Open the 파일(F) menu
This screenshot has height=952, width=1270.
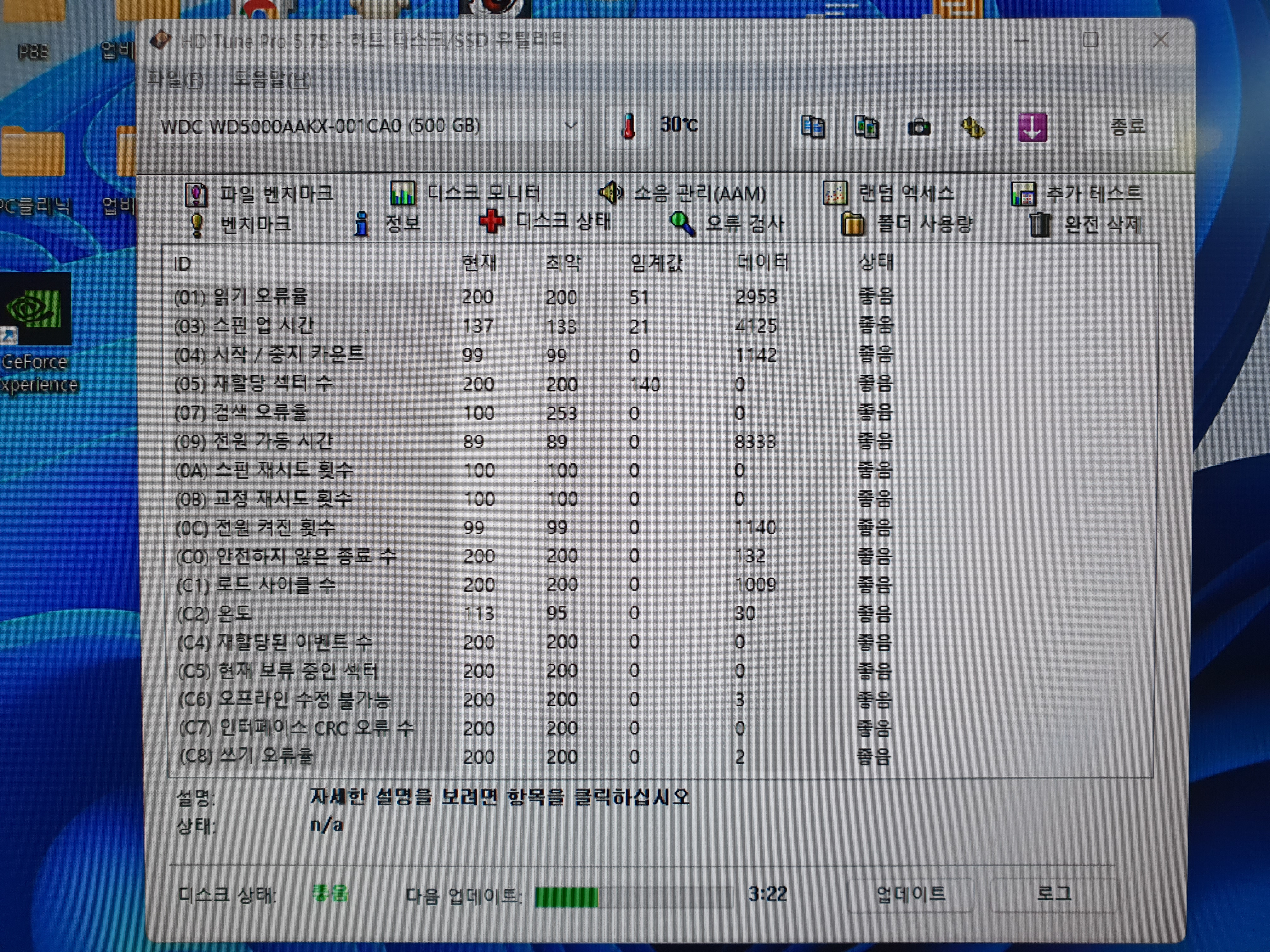(175, 79)
